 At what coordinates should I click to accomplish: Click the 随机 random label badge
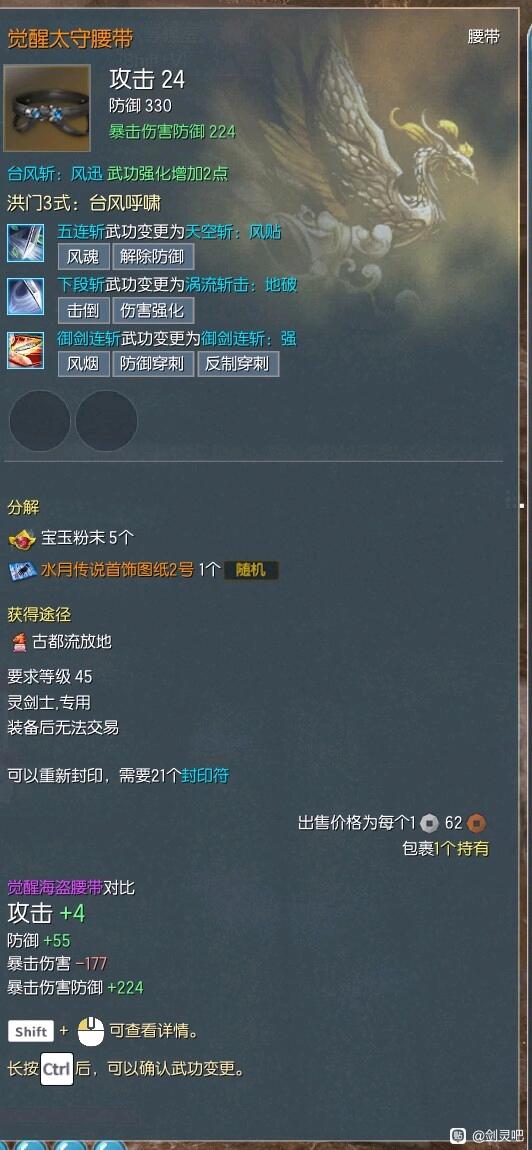click(250, 571)
